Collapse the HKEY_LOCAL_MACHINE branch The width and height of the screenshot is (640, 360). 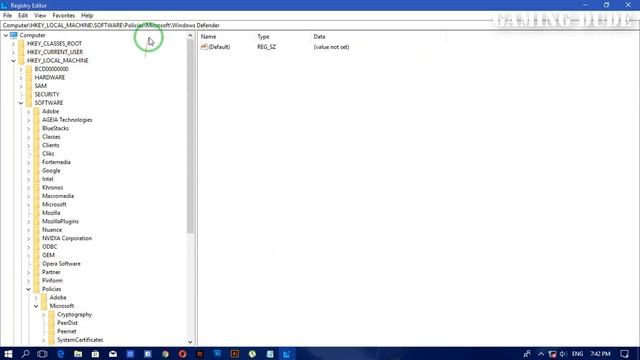click(13, 60)
